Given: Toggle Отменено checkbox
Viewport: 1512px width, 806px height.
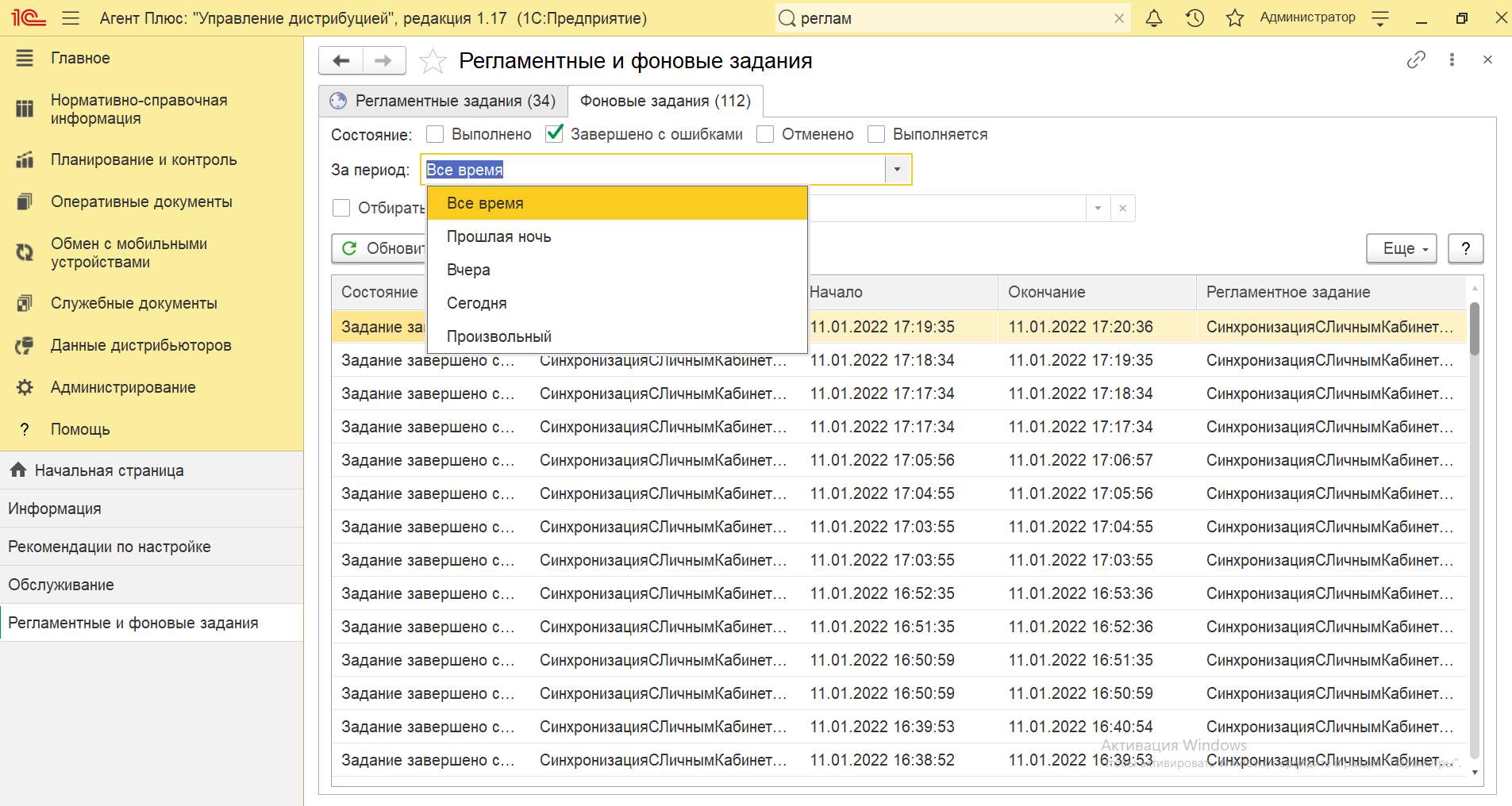Looking at the screenshot, I should point(765,134).
